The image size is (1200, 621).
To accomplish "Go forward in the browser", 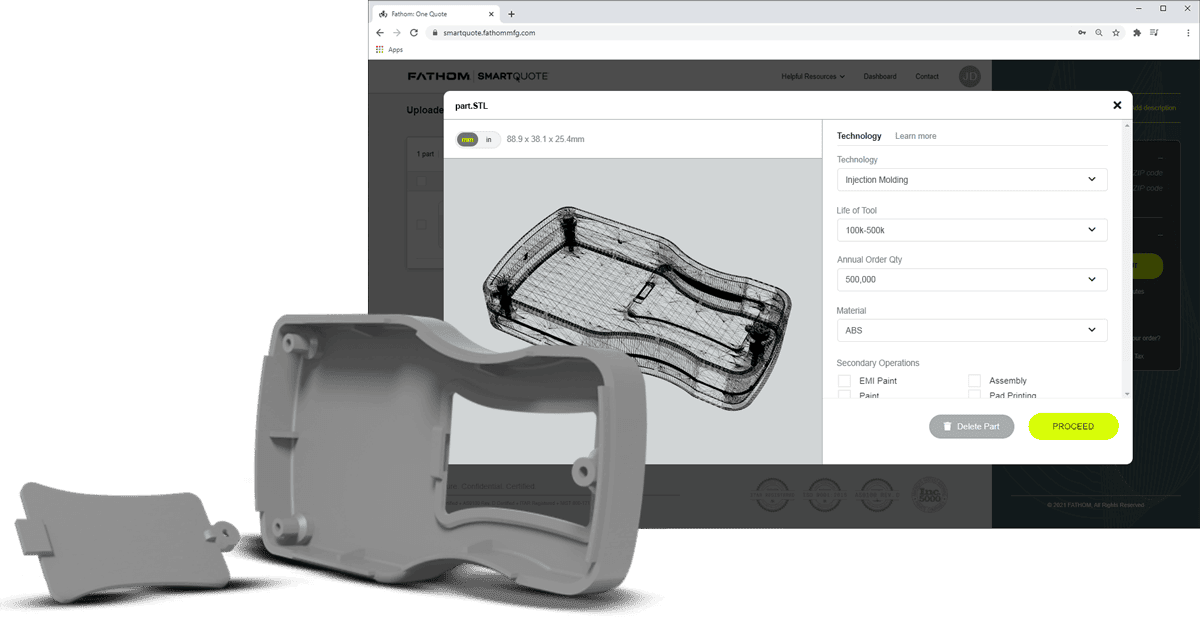I will pos(397,33).
